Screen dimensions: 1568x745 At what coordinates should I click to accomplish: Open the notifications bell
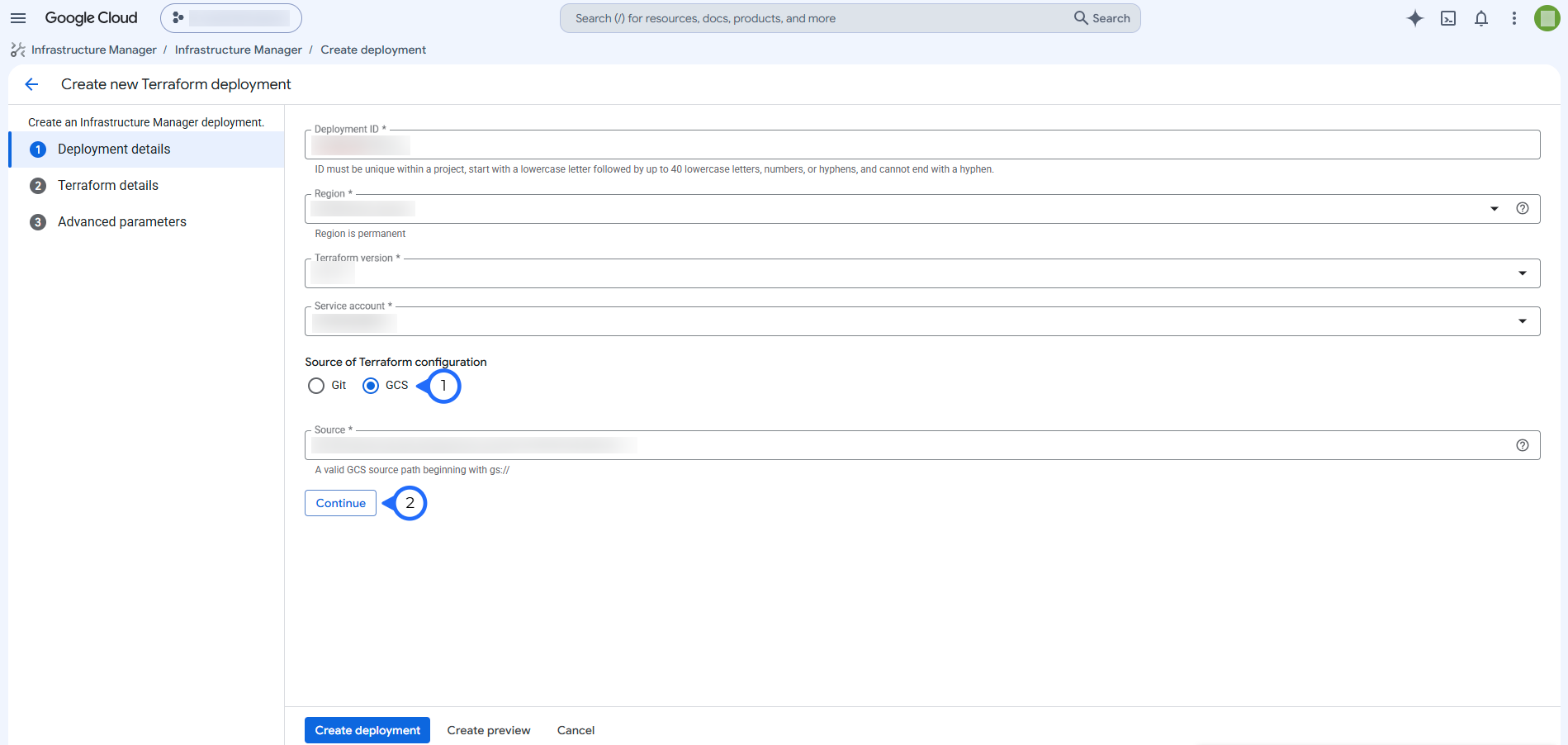1481,18
